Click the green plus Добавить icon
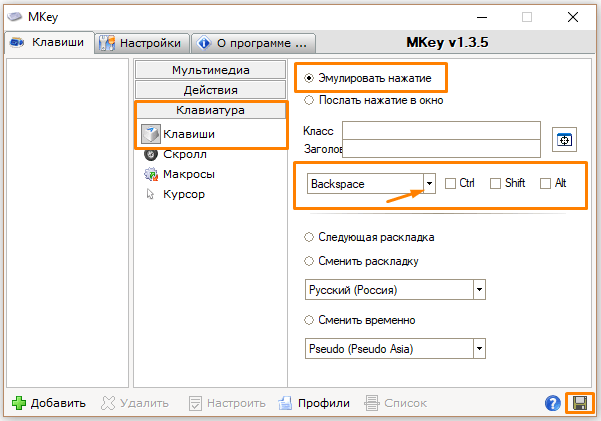 (x=19, y=403)
